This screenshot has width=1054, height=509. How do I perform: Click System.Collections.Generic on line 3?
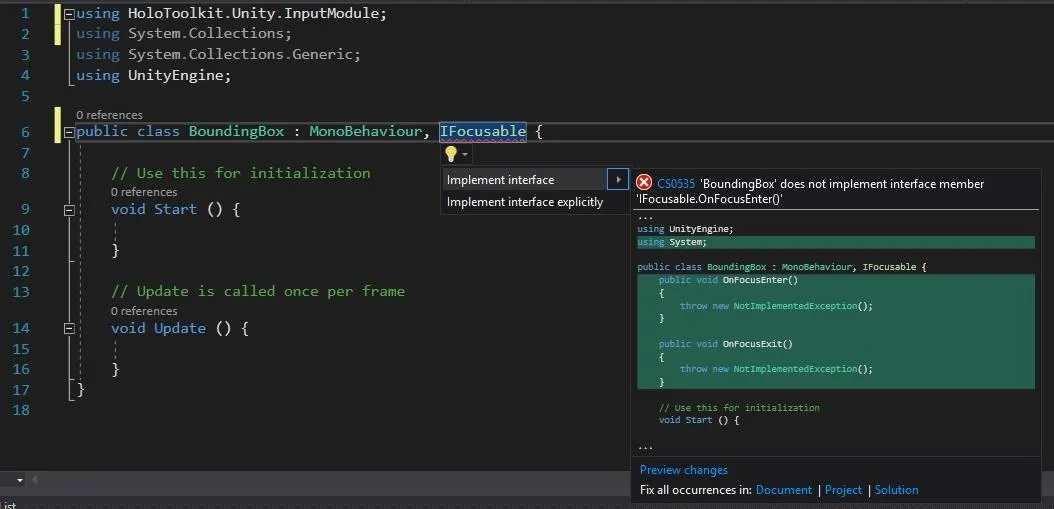pos(241,54)
